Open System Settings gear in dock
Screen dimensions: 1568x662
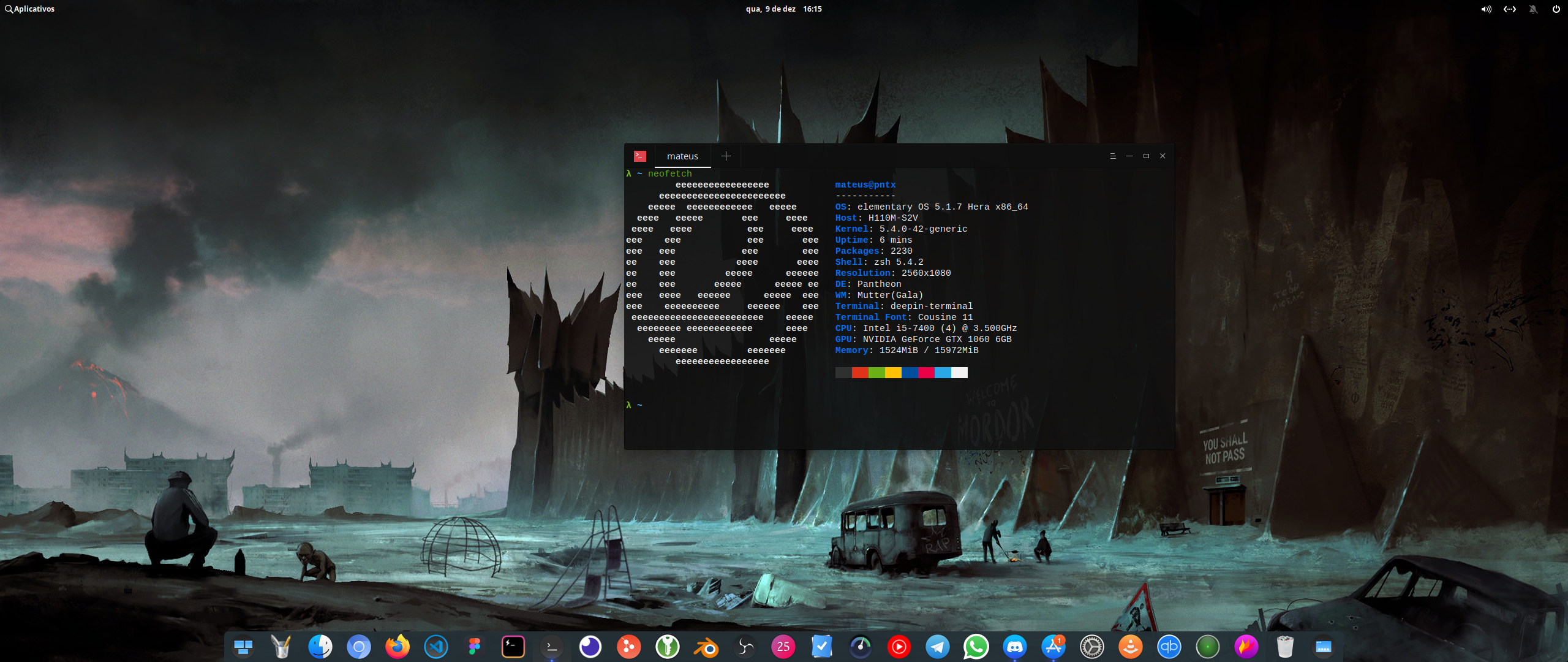pos(1092,647)
